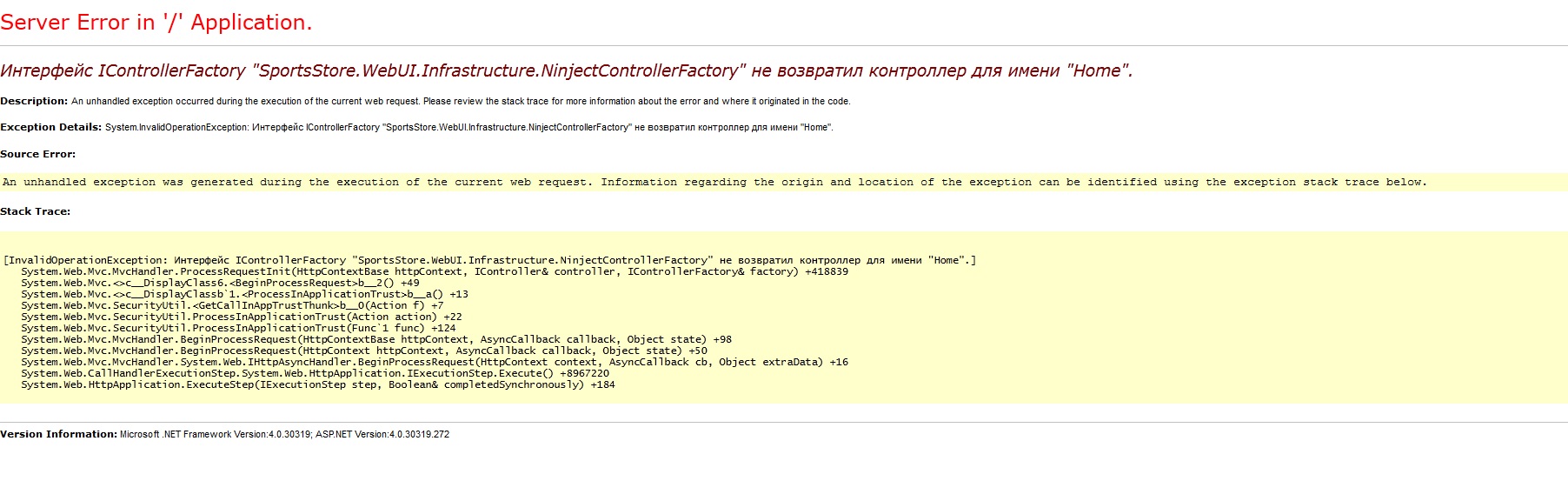
Task: Click the DisplayClass6 BeginProcessRequest b__2() +49 line
Action: coord(220,283)
